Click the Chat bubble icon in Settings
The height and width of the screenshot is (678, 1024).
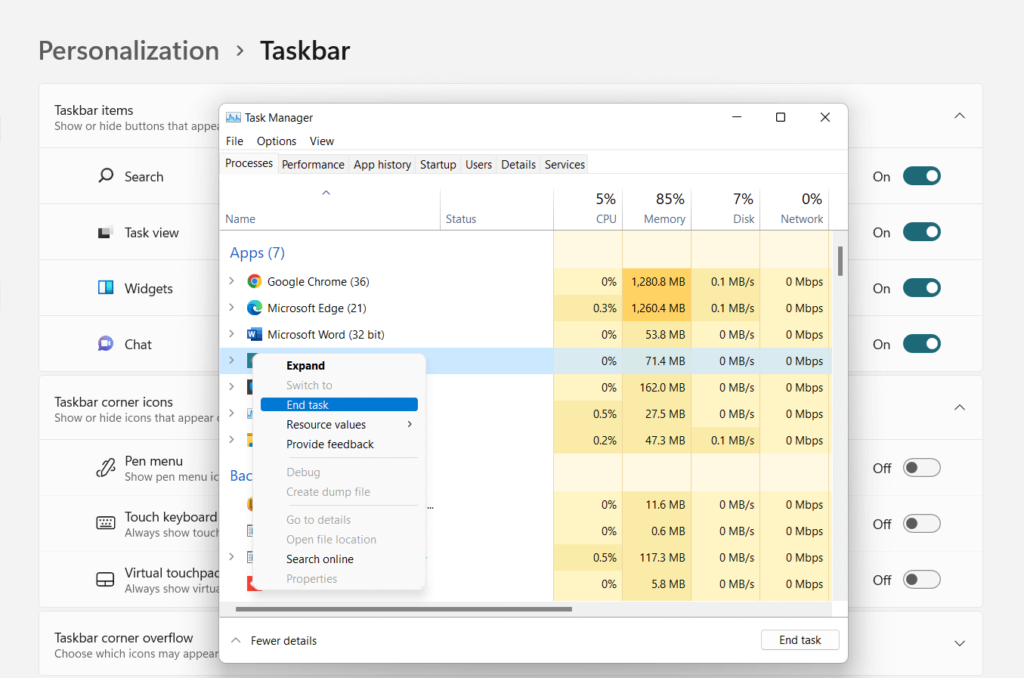click(x=105, y=344)
